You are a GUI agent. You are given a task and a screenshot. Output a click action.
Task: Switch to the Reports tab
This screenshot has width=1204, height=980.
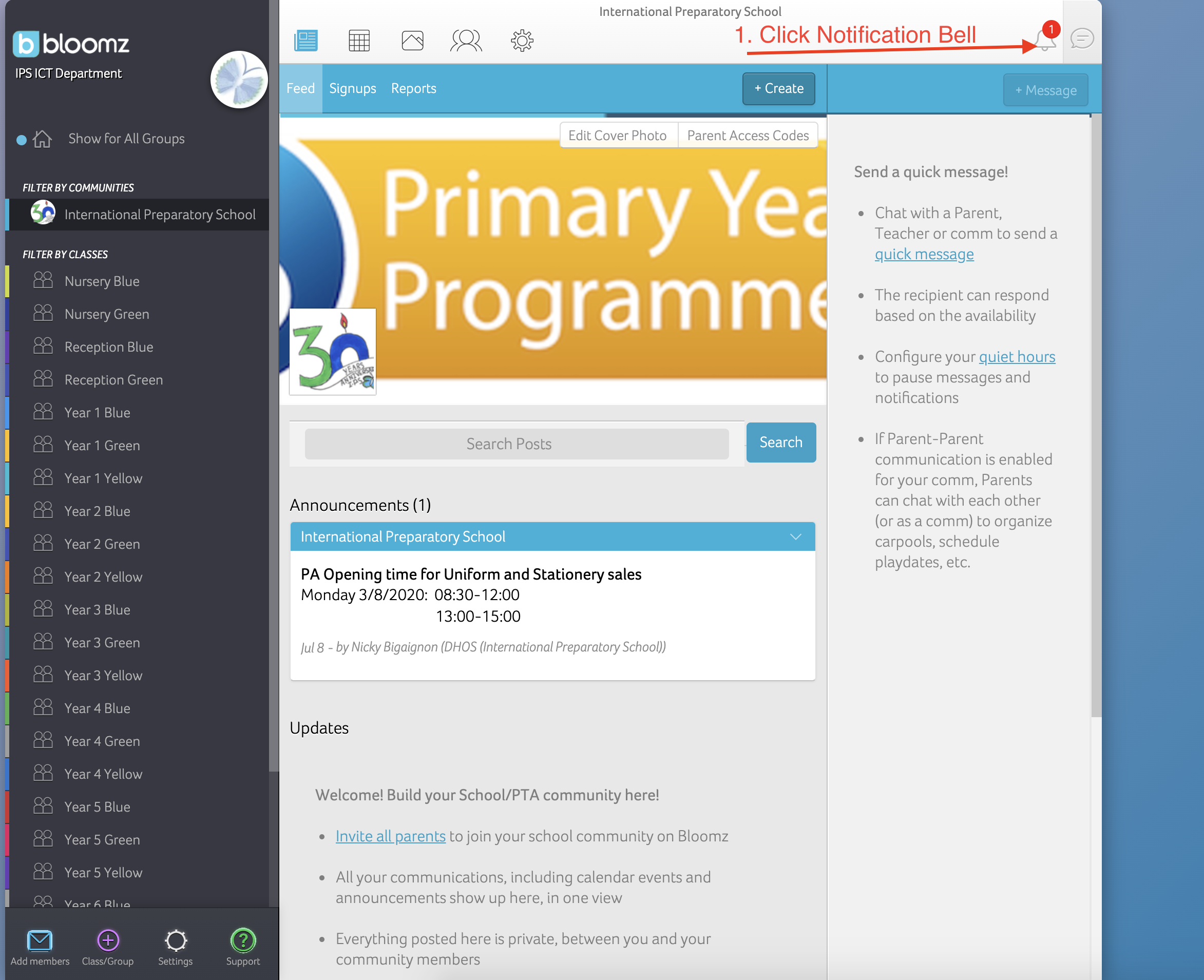413,89
